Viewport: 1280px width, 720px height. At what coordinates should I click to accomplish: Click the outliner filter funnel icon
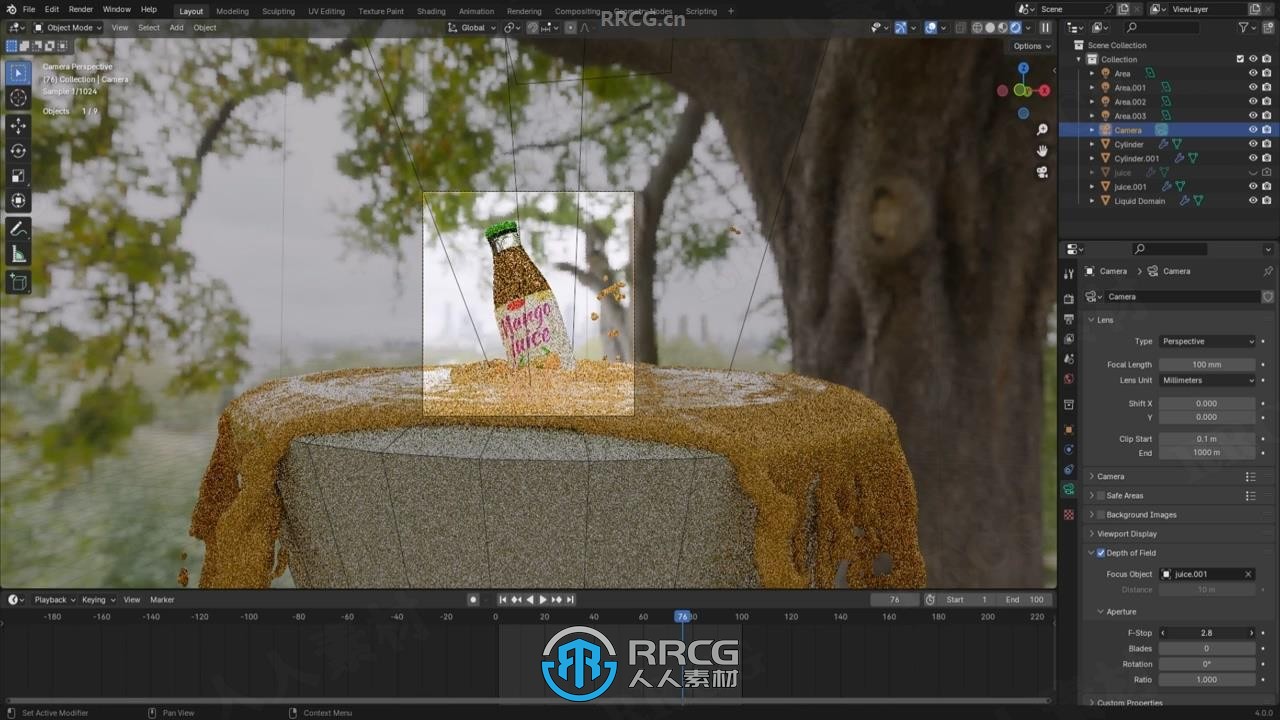click(x=1245, y=28)
